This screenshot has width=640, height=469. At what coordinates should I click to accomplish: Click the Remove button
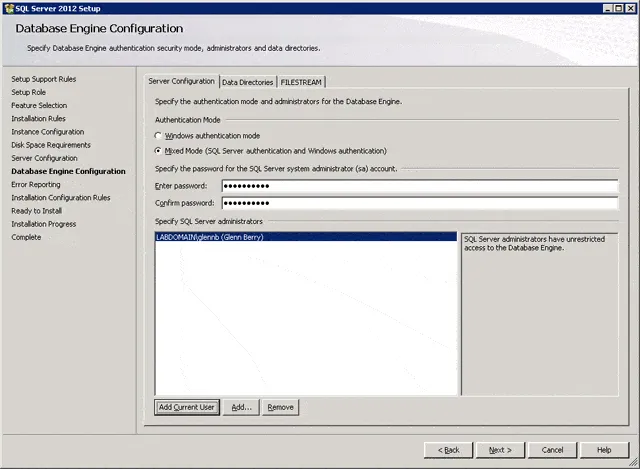click(x=281, y=407)
